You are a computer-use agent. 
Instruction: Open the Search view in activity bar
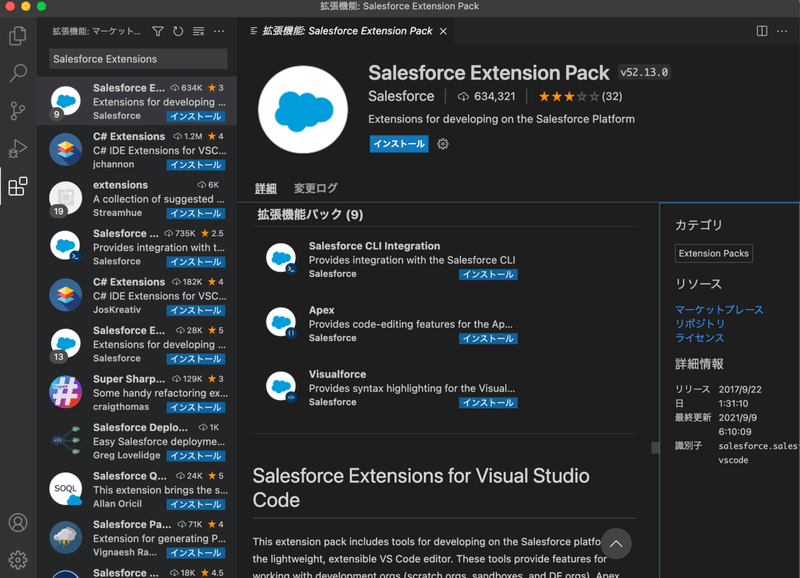tap(18, 74)
